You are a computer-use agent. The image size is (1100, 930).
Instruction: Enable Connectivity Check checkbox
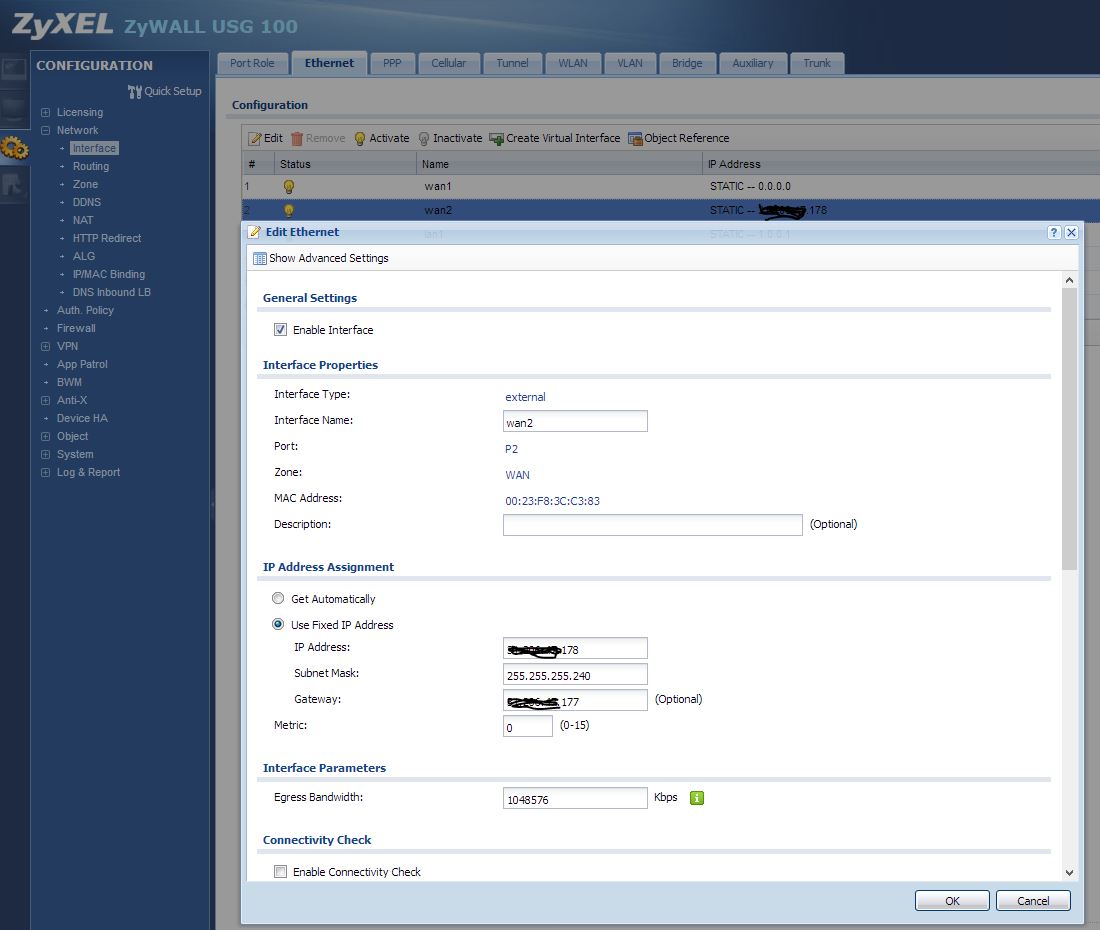click(281, 872)
